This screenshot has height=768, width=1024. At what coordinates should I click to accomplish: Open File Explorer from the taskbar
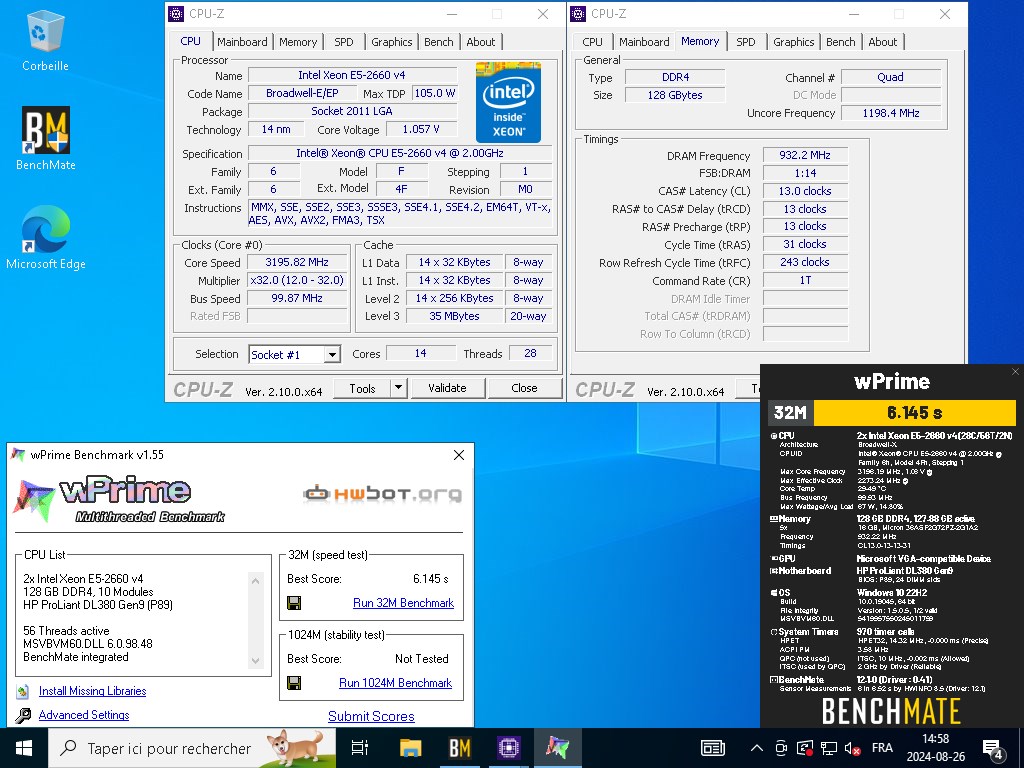tap(411, 748)
